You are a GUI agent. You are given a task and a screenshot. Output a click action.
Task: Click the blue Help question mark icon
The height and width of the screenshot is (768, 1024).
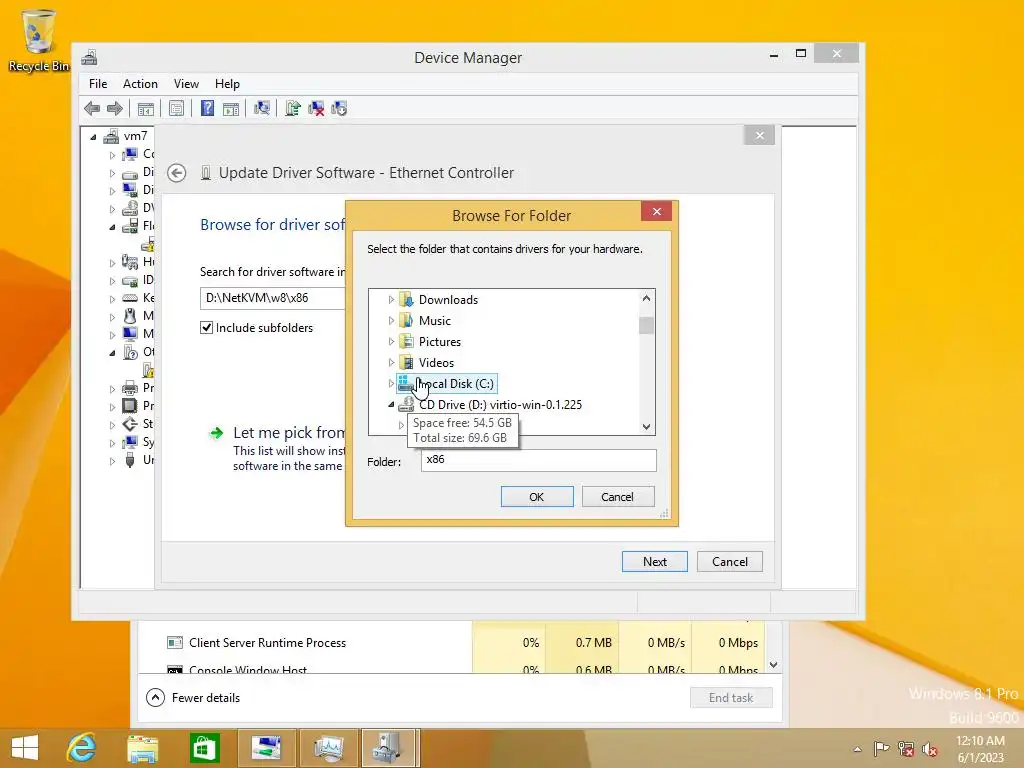tap(207, 108)
